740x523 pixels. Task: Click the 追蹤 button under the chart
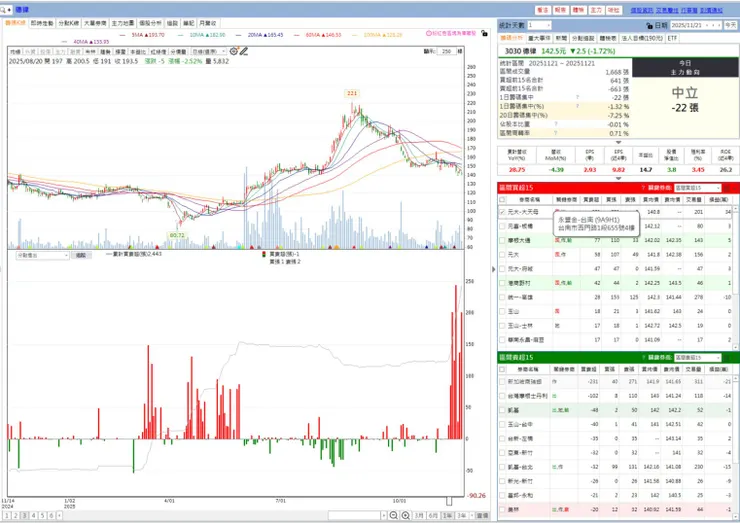pyautogui.click(x=81, y=255)
